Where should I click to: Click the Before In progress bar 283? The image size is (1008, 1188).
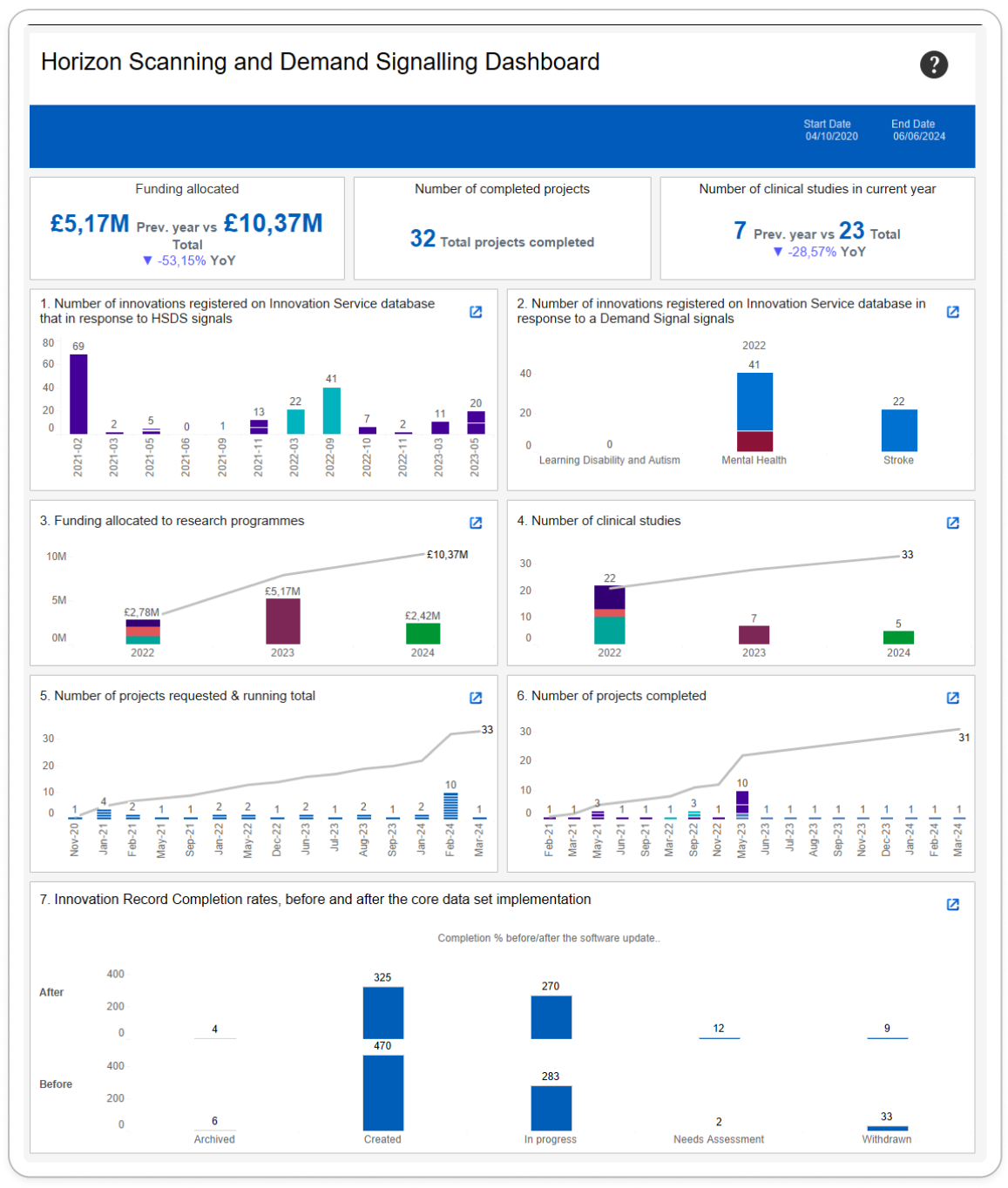[551, 1108]
